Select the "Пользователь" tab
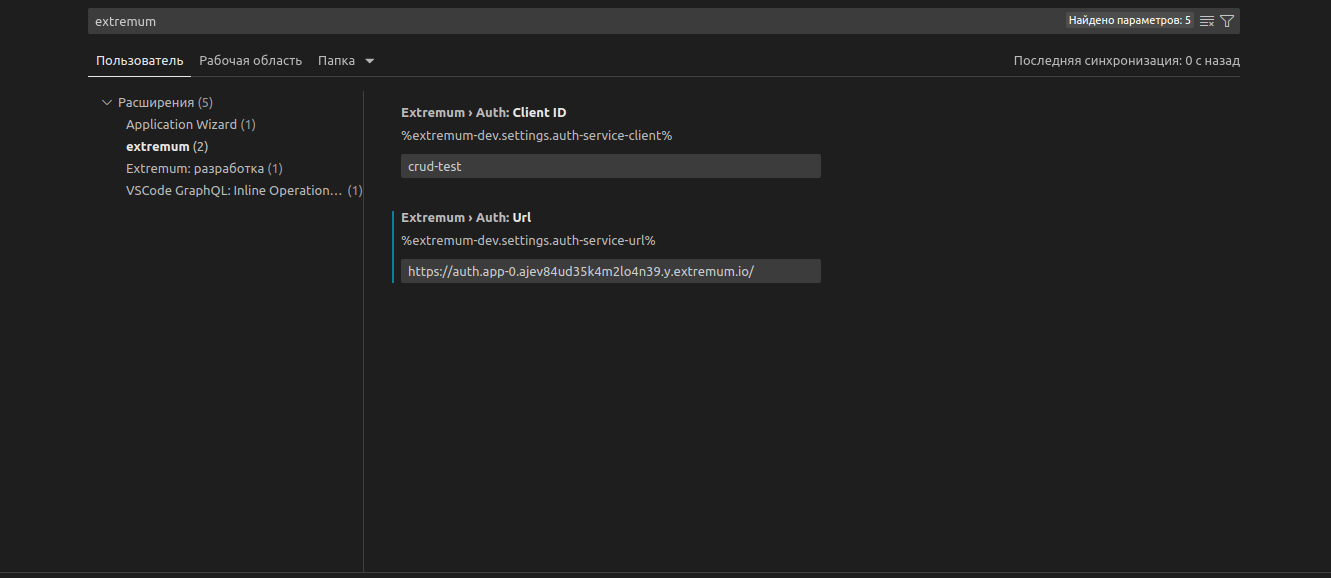 (139, 60)
